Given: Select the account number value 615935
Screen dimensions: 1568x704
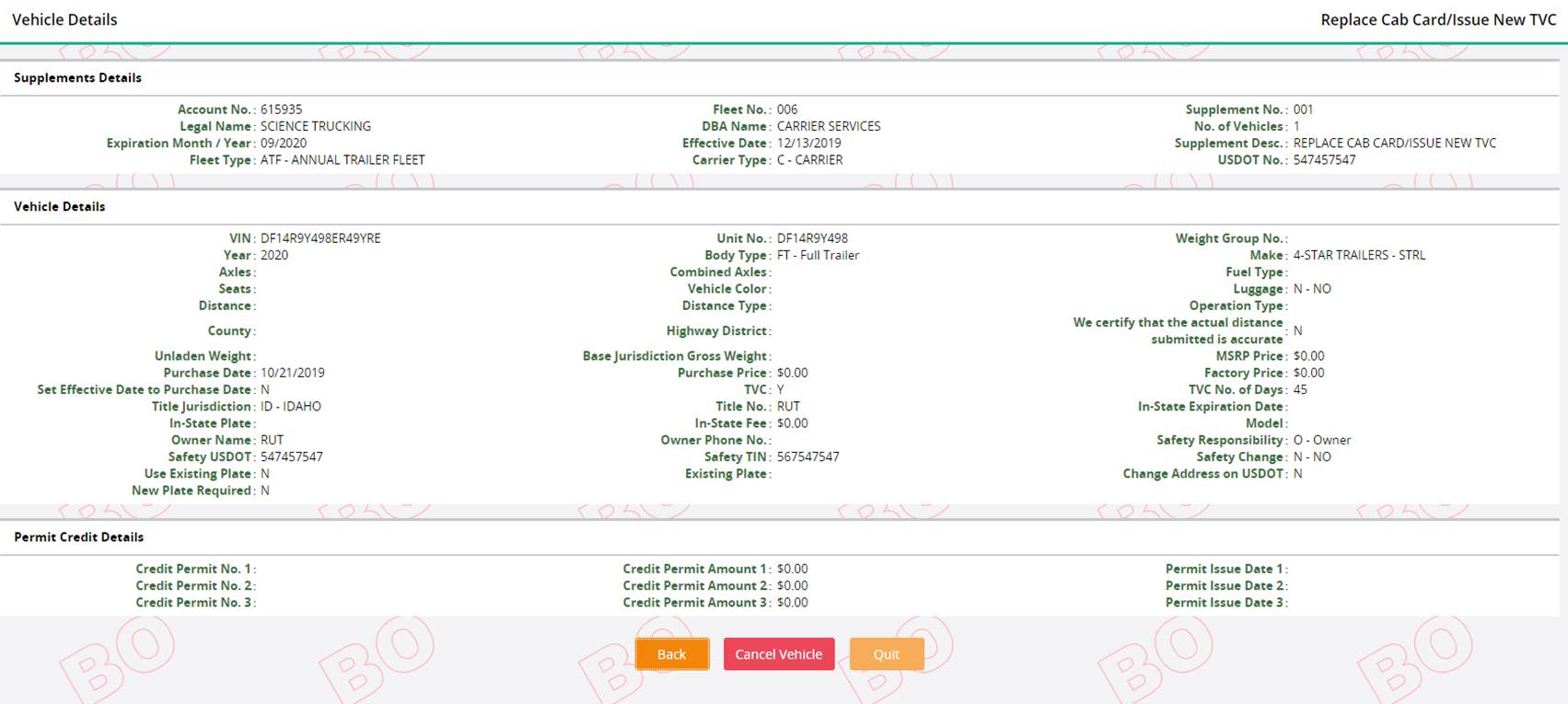Looking at the screenshot, I should coord(281,110).
